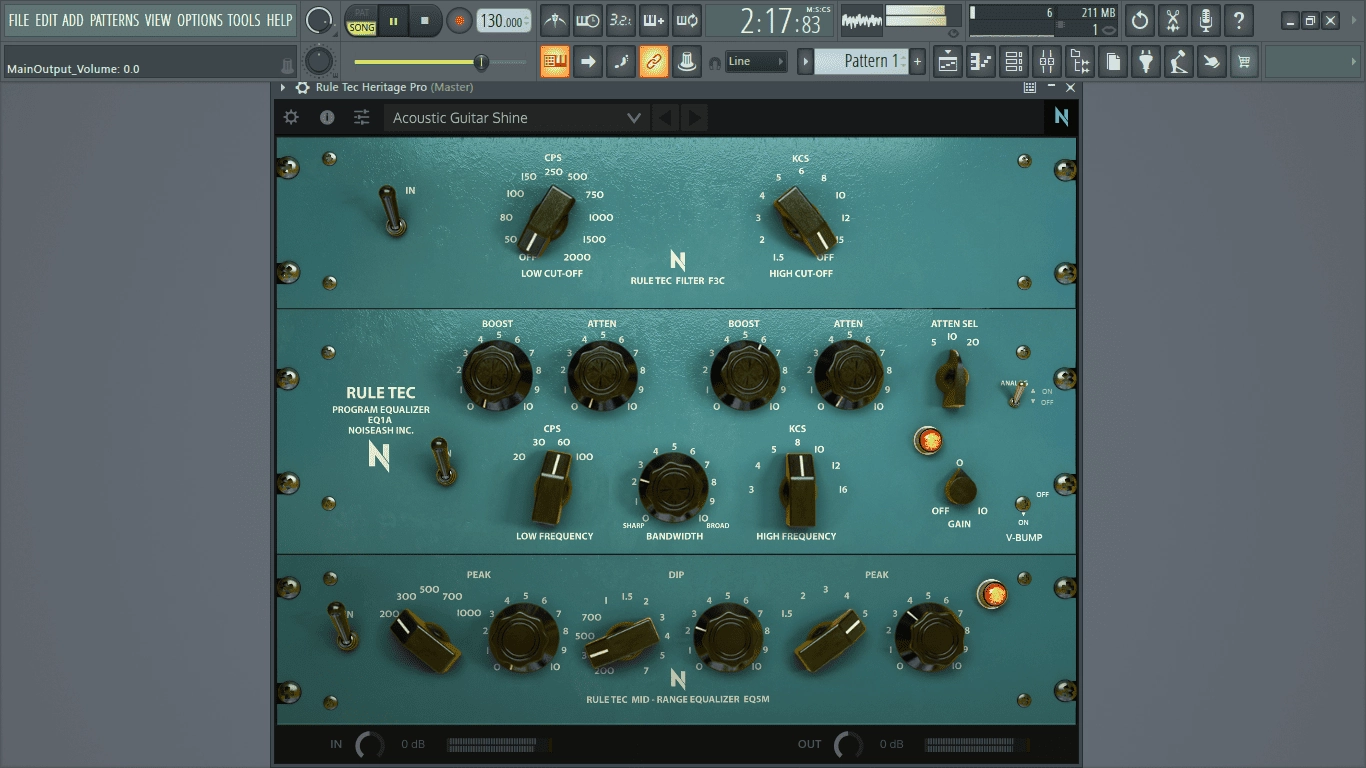Click the NoiseAsh N logo in header
Screen dimensions: 1366x768
pyautogui.click(x=1062, y=117)
